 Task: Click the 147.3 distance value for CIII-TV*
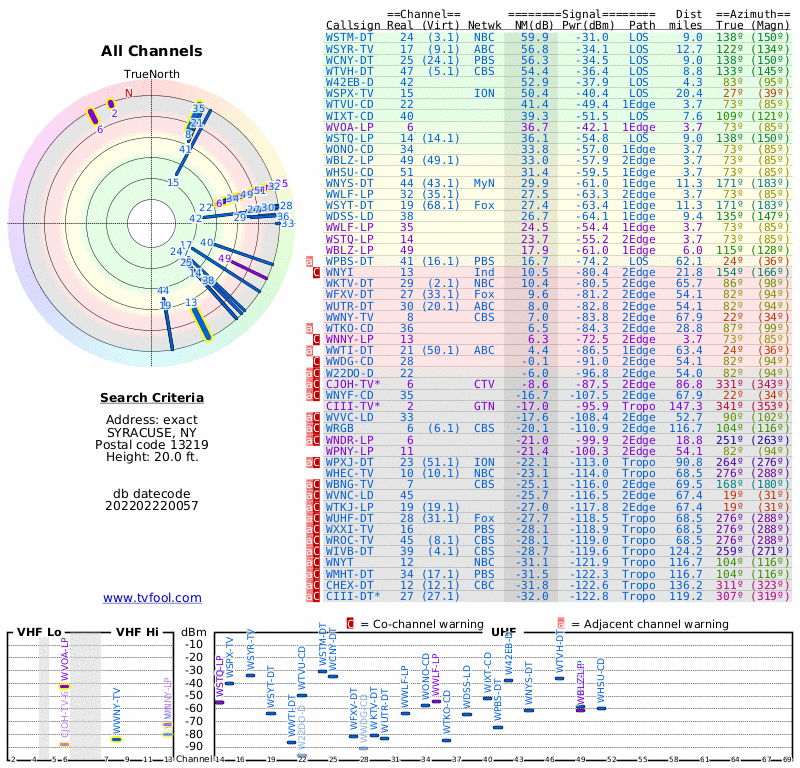[x=686, y=406]
